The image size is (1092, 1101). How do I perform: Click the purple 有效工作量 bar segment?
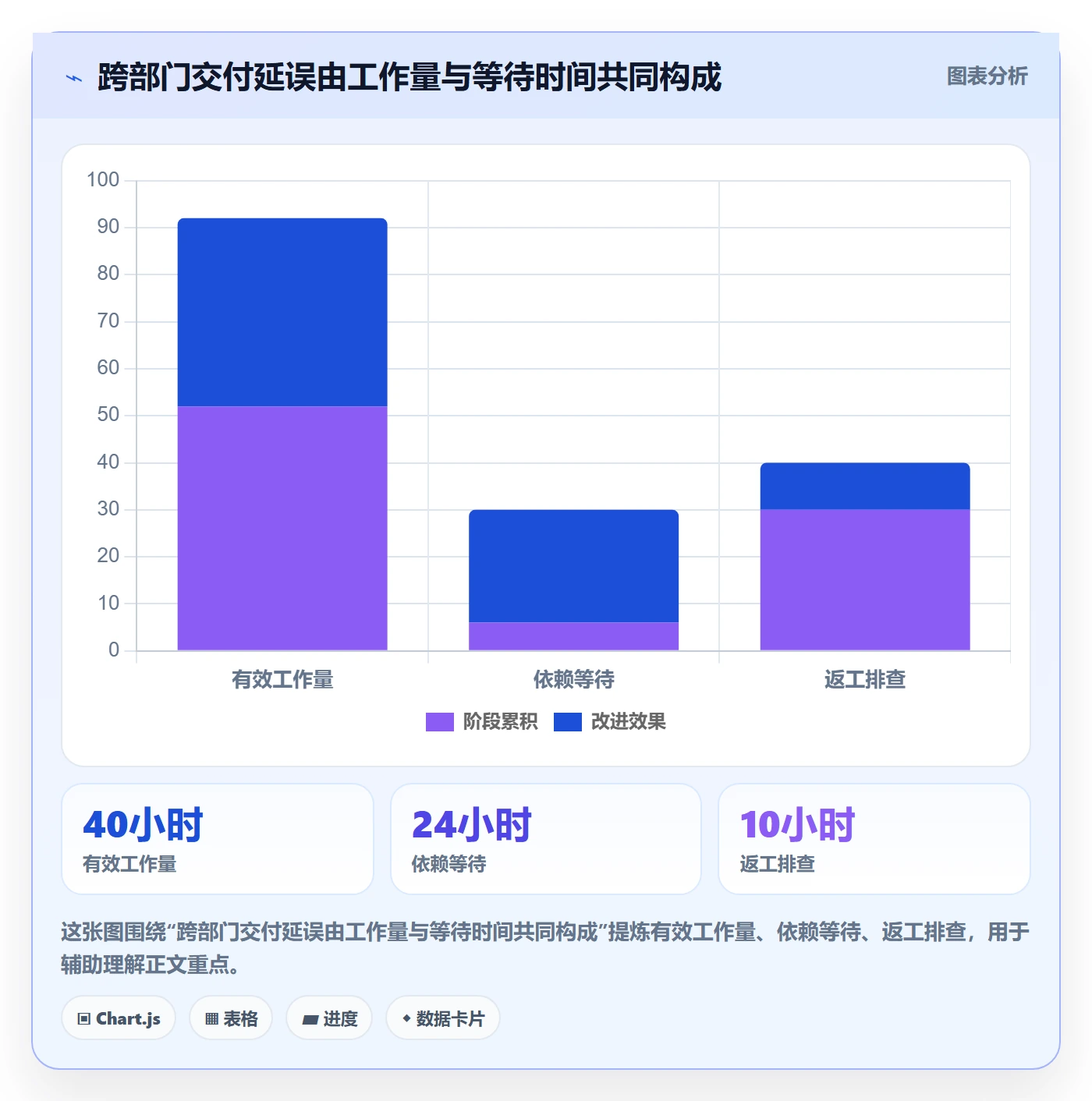(x=282, y=528)
